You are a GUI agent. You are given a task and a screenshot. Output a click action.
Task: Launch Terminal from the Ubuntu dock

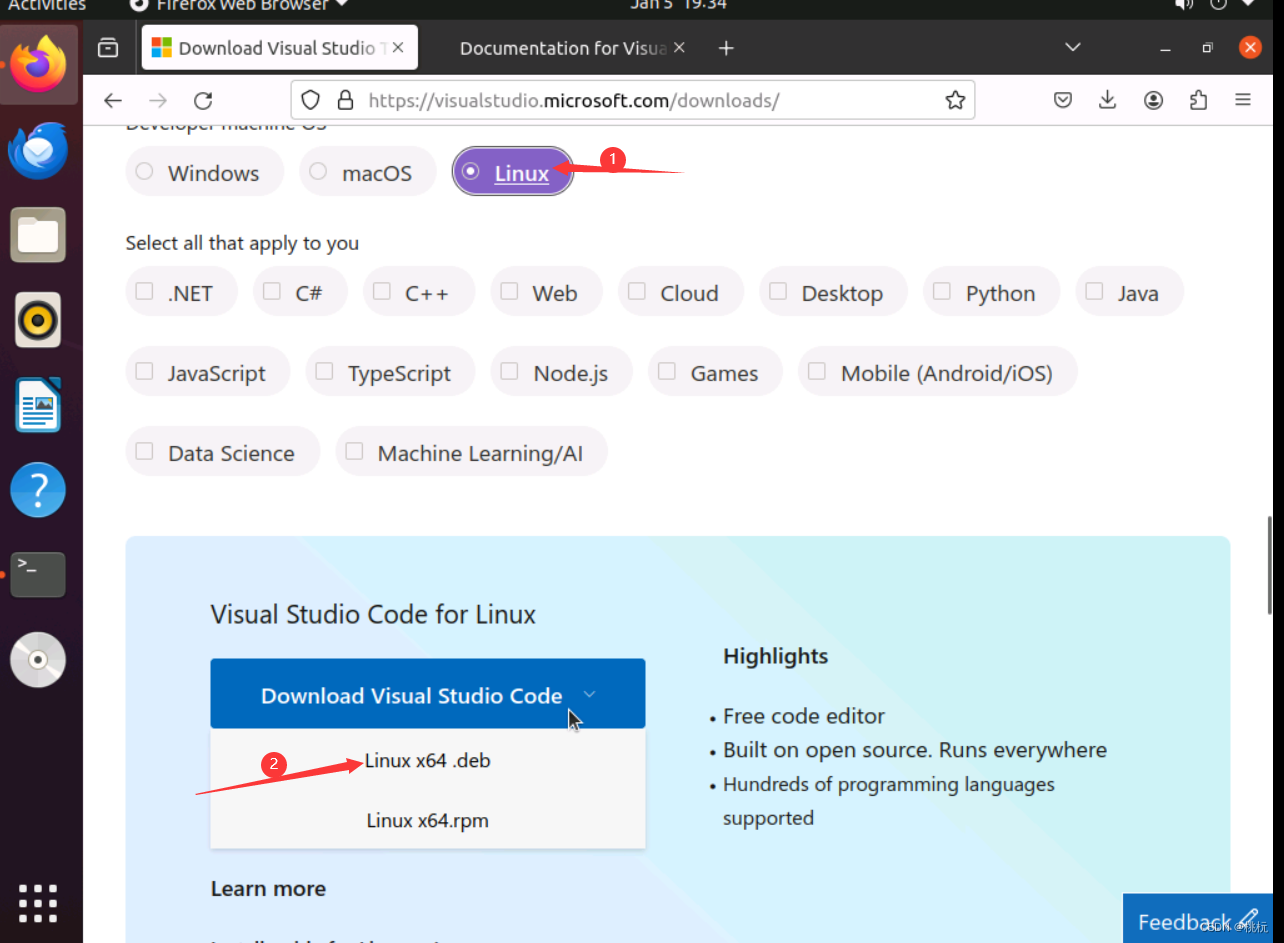[38, 575]
